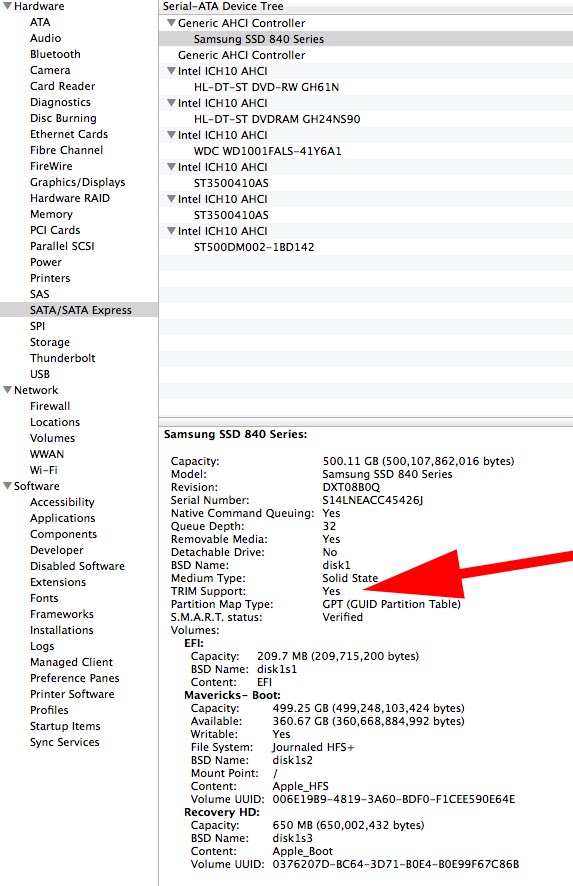Image resolution: width=573 pixels, height=886 pixels.
Task: Open Thunderbolt category
Action: pos(63,358)
